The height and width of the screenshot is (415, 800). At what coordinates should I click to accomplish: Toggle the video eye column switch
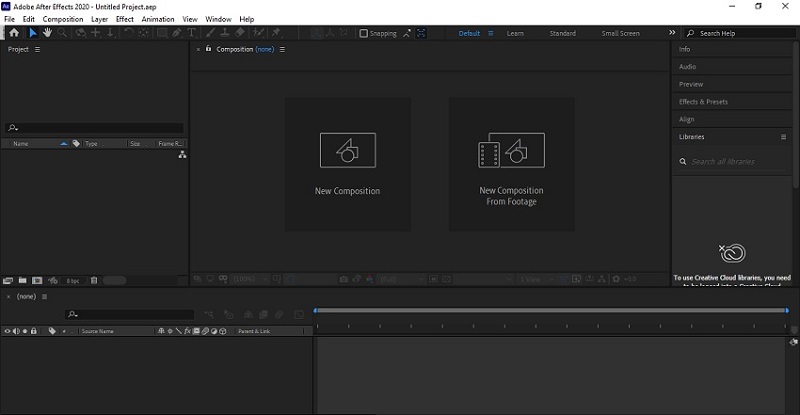click(7, 331)
